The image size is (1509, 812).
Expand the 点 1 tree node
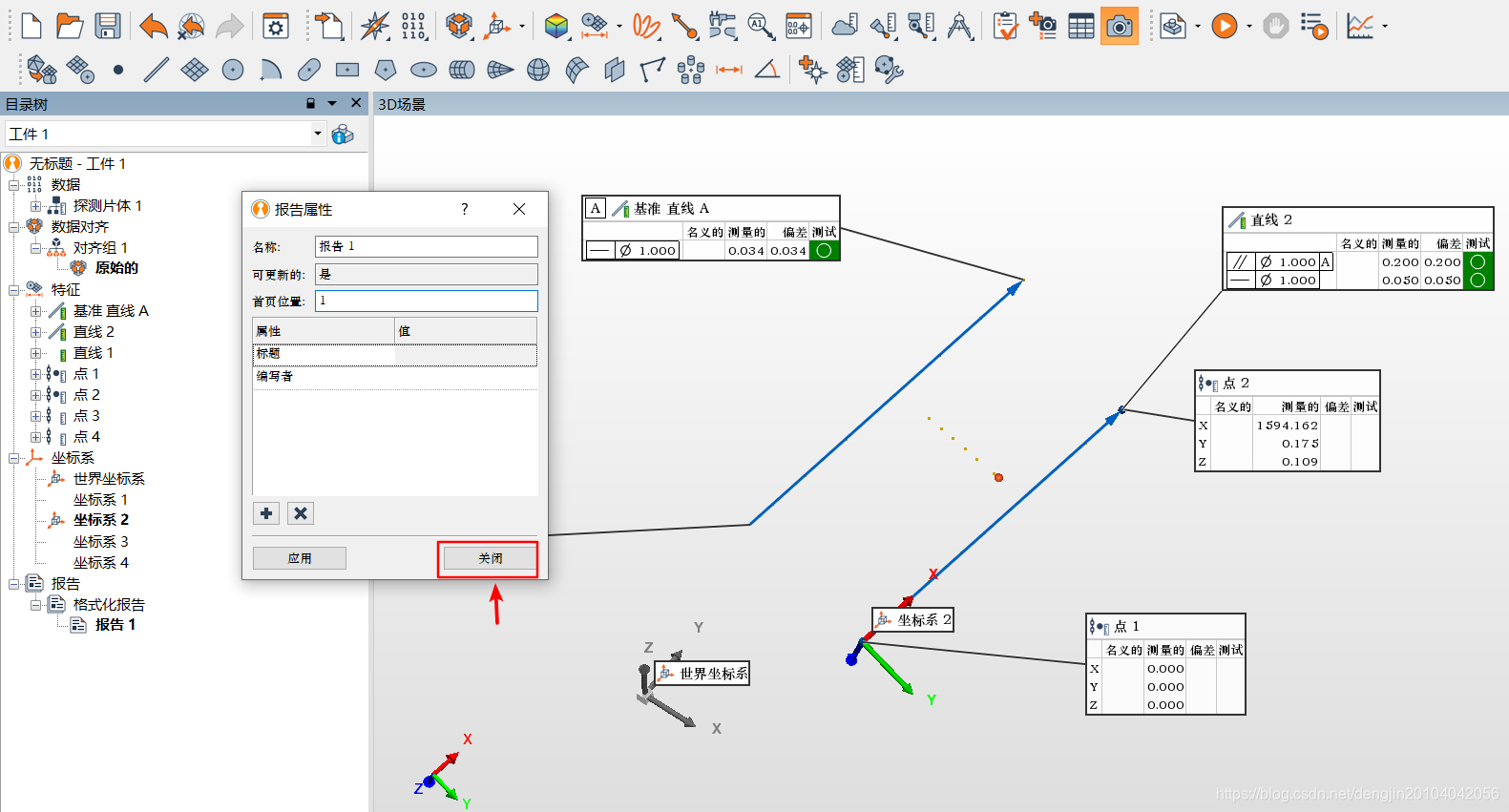click(x=35, y=374)
